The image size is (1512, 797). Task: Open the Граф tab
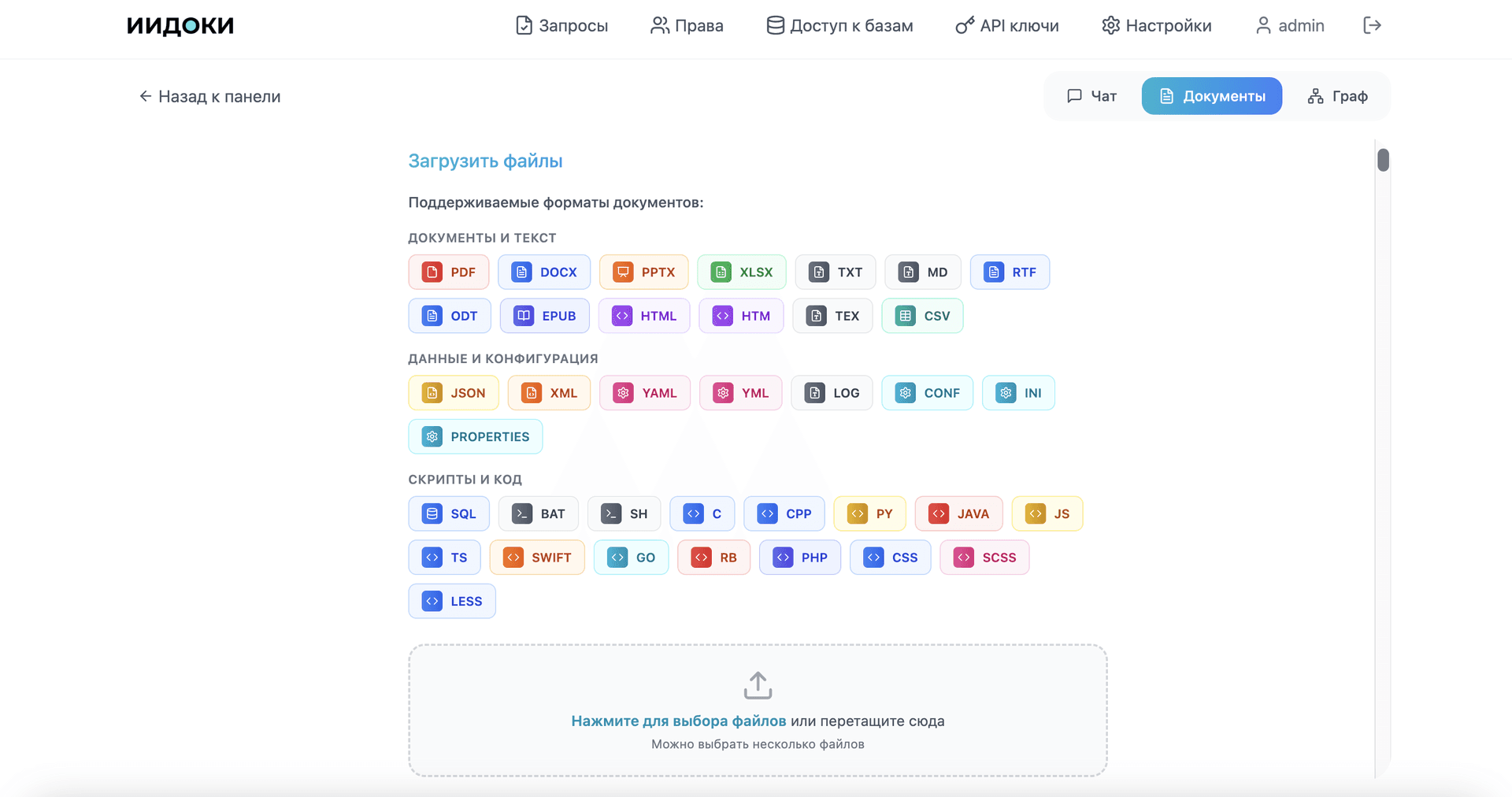[x=1337, y=96]
